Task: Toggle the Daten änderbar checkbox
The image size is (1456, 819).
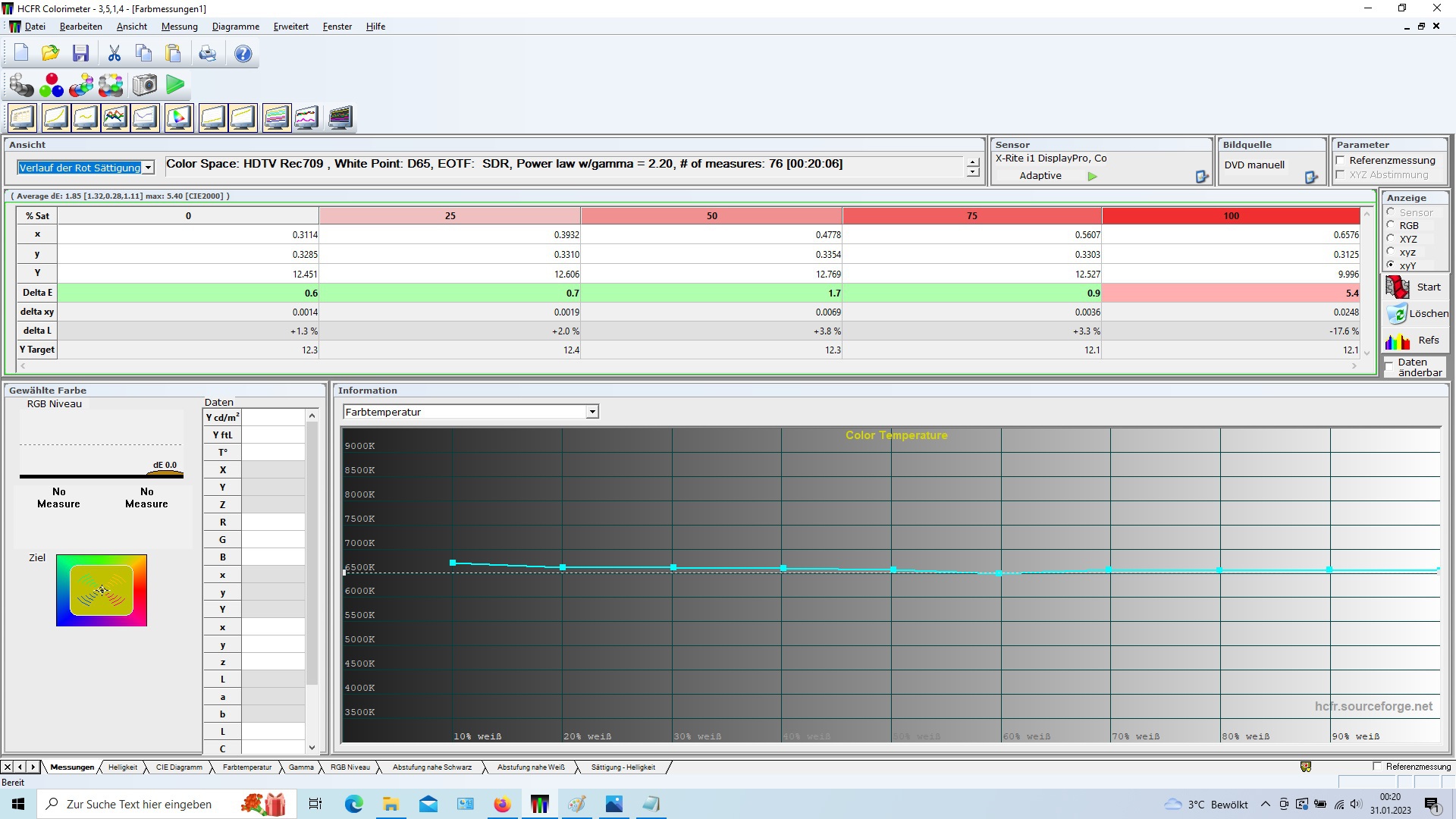Action: pos(1389,367)
